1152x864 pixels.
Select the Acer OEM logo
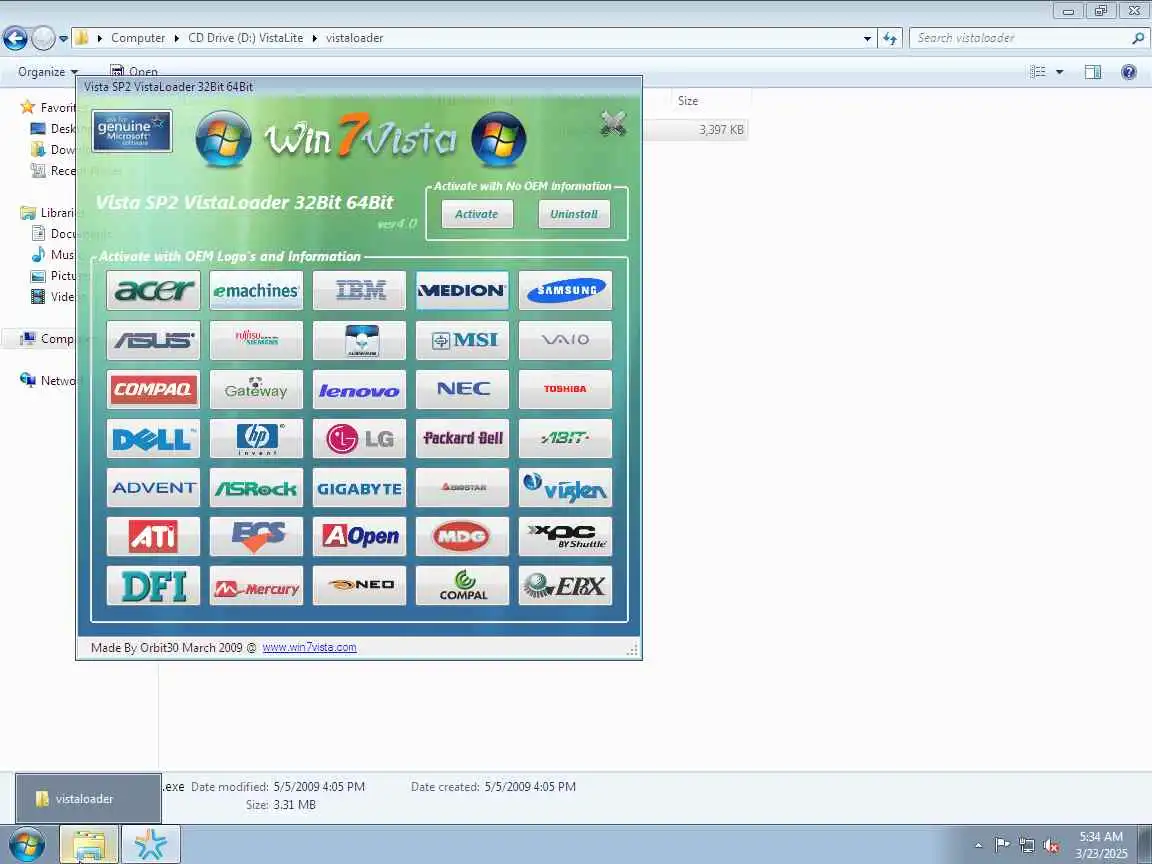153,290
